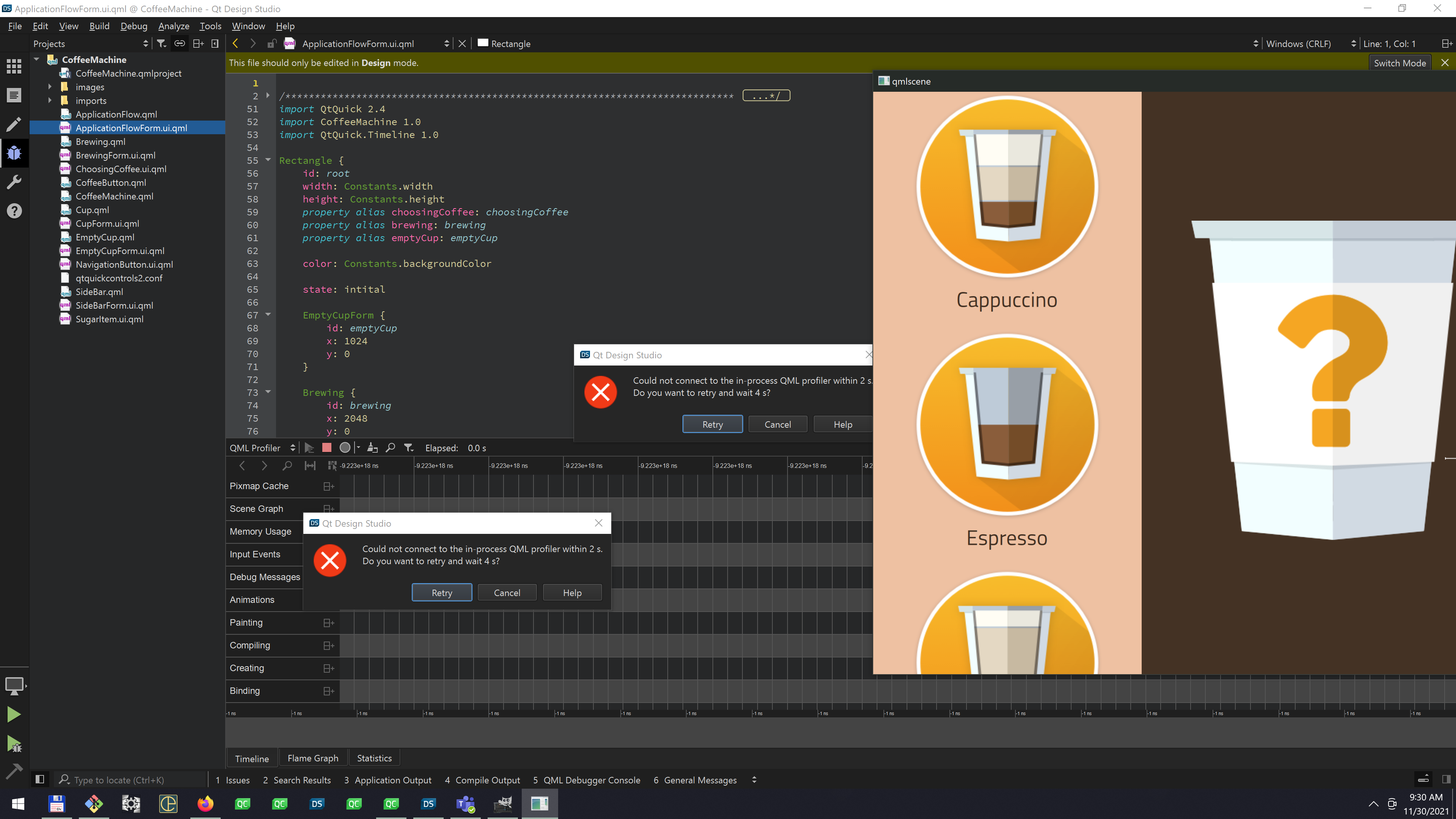Switch to the Flame Graph tab
The height and width of the screenshot is (819, 1456).
click(312, 758)
